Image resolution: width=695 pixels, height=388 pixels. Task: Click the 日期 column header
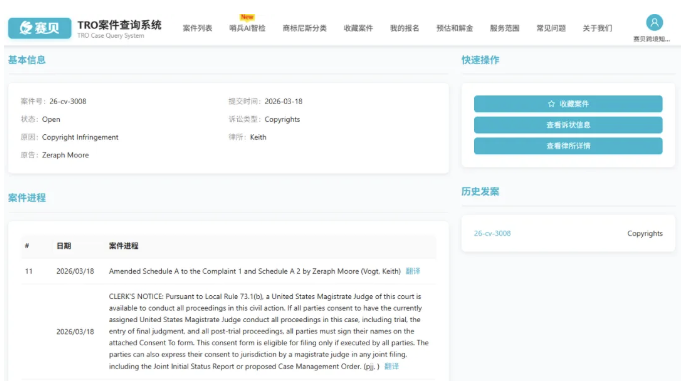tap(64, 246)
